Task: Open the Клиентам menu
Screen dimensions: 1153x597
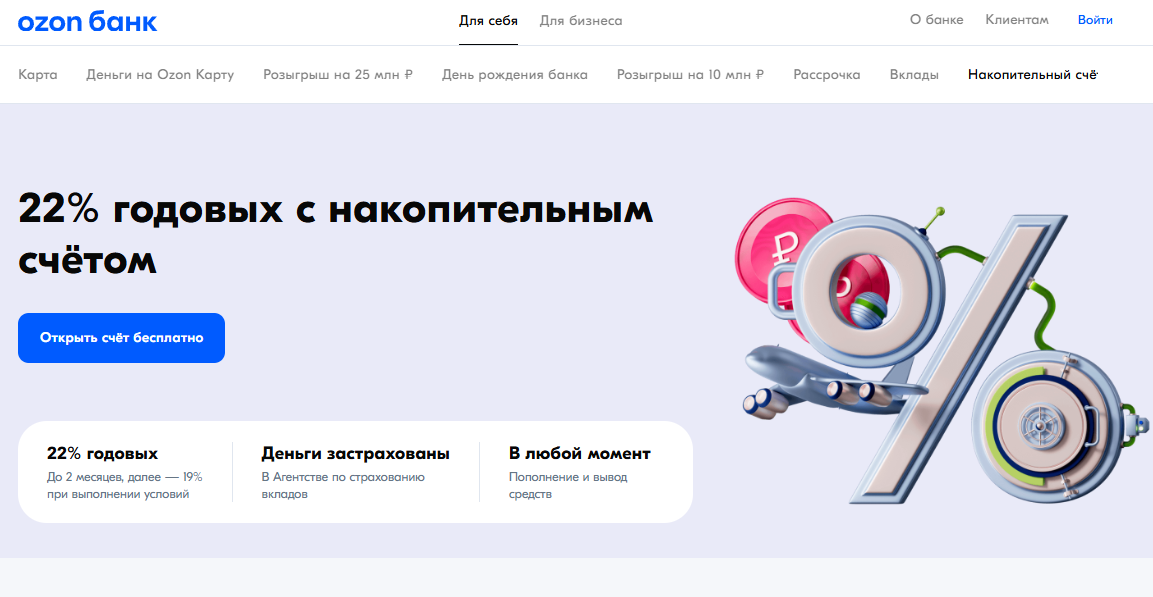Action: (1017, 20)
